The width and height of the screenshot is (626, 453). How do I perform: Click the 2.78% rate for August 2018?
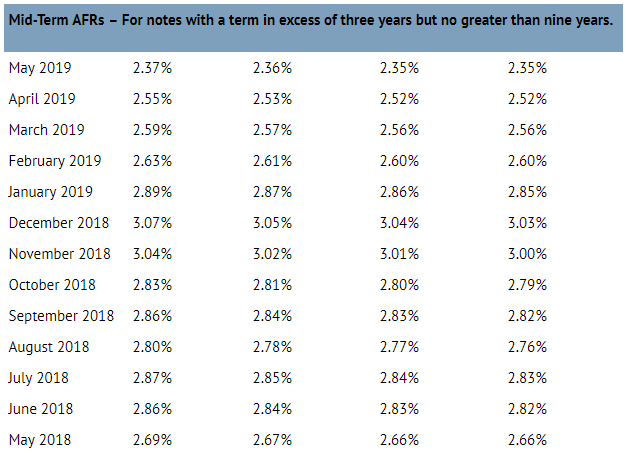(272, 347)
